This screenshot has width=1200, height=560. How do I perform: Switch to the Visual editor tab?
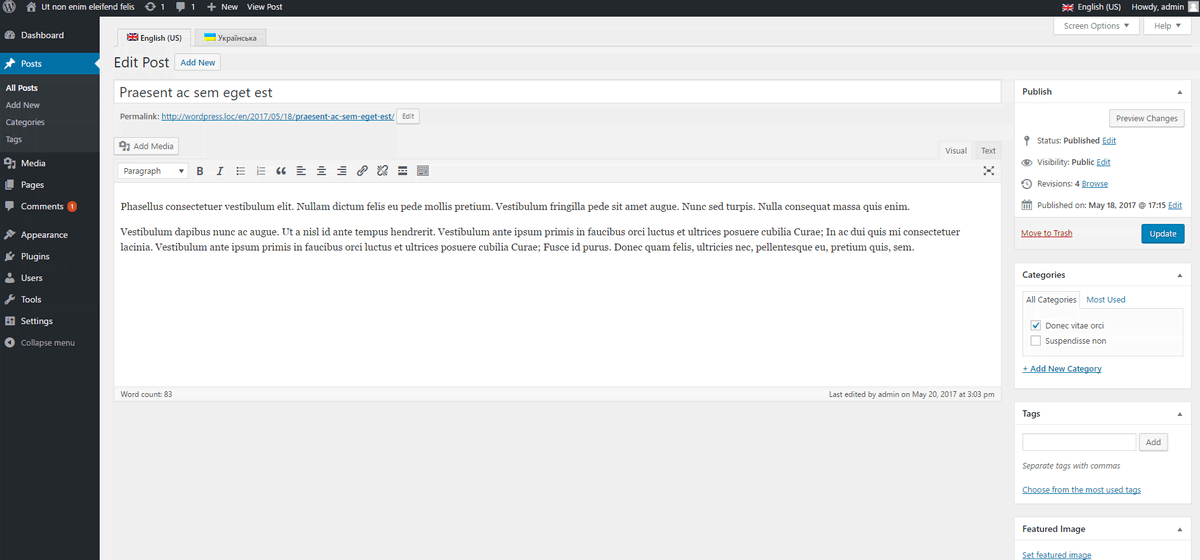956,150
